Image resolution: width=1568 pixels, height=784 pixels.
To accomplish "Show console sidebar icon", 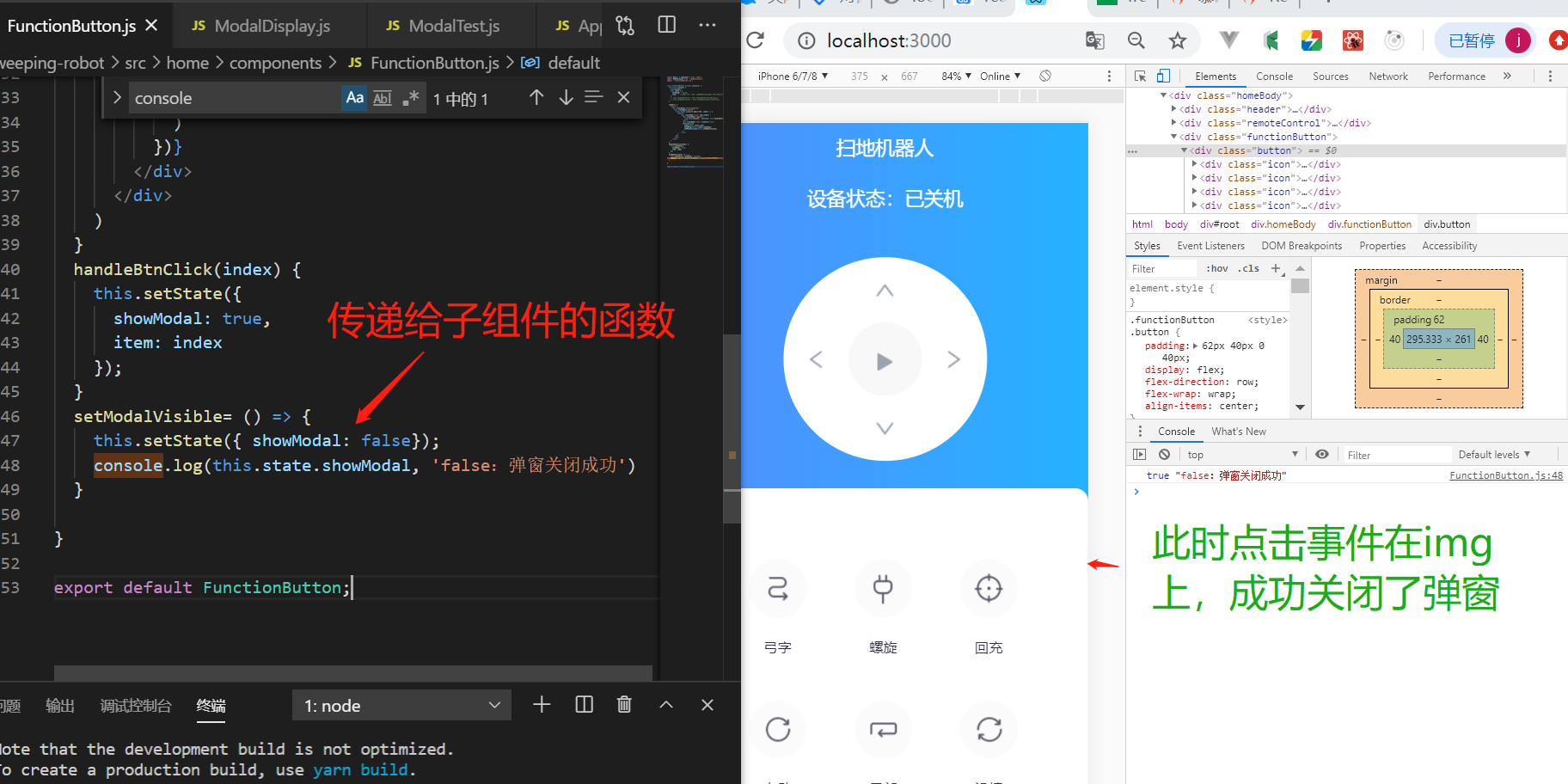I will [x=1140, y=455].
